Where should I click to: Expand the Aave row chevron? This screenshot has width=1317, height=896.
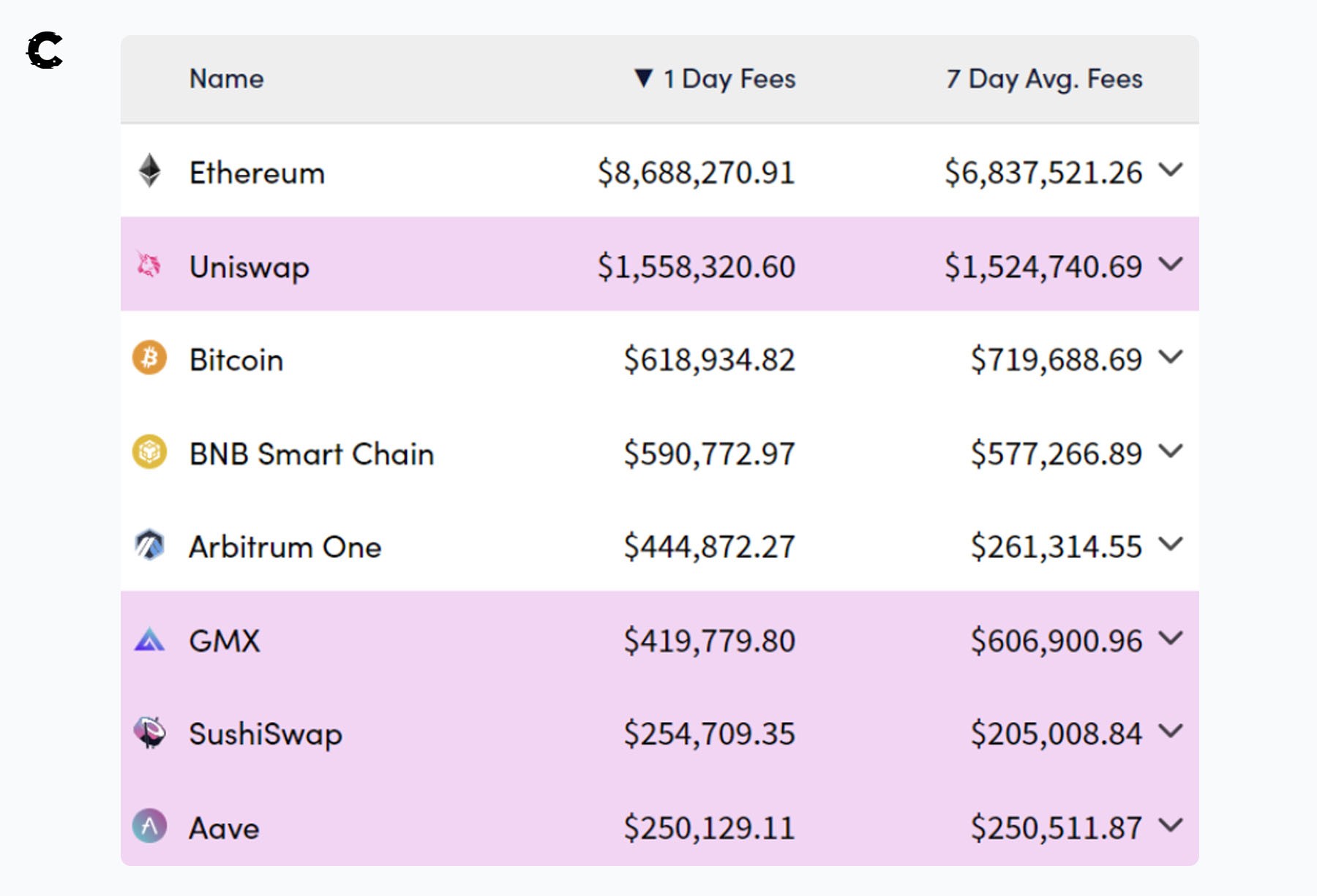(x=1171, y=826)
